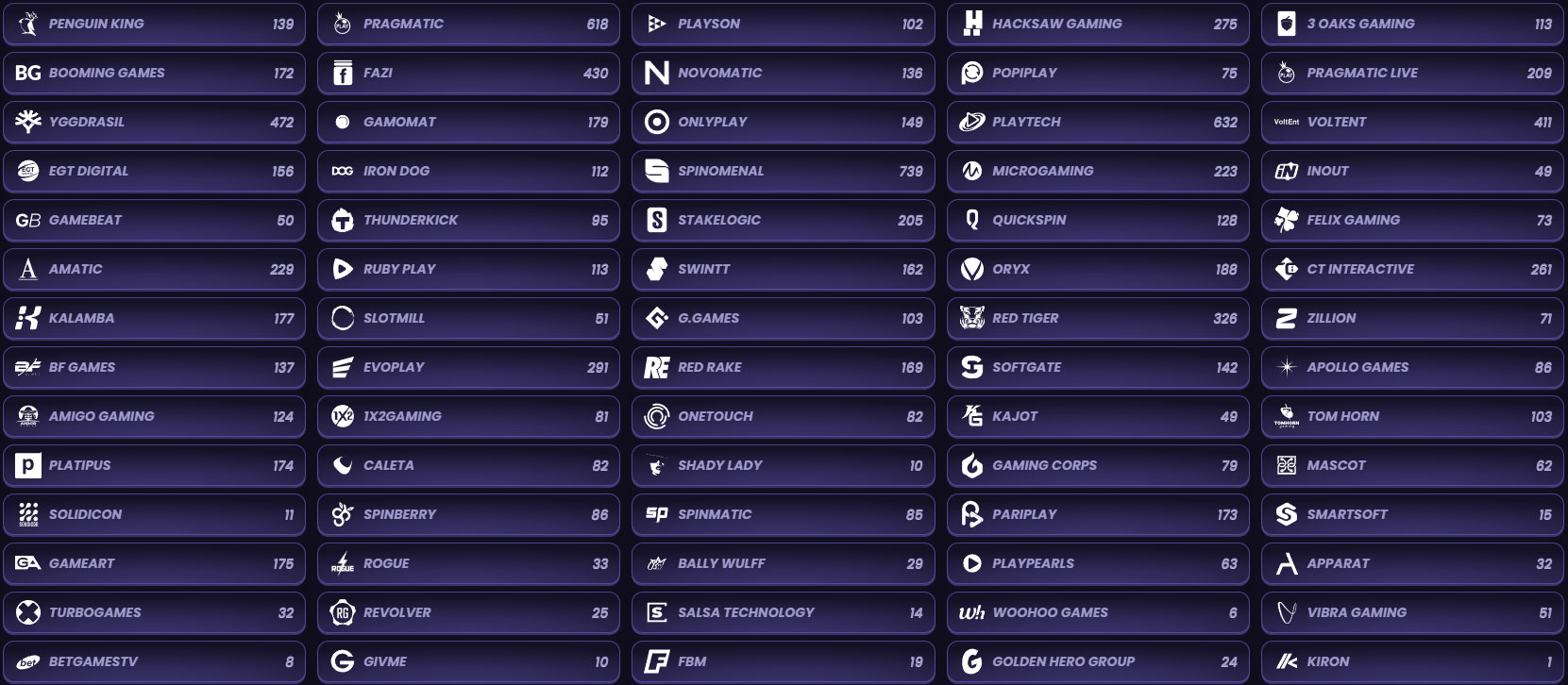Click the Playpearls play-button icon

(972, 563)
